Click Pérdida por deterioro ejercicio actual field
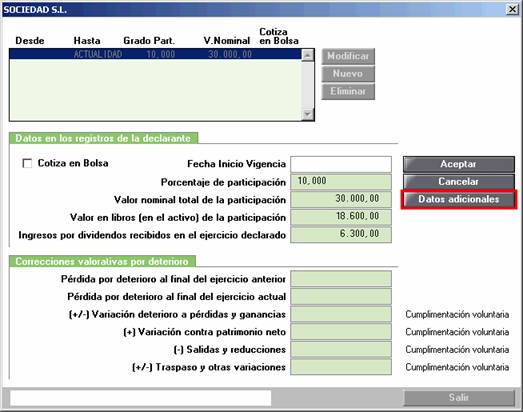 point(341,297)
